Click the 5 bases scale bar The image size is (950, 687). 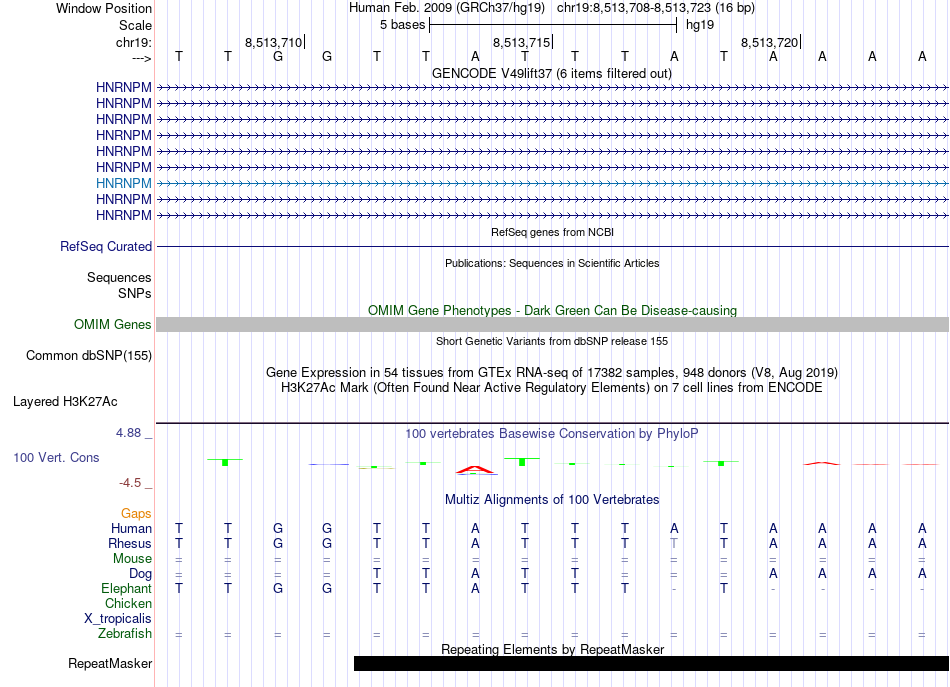tap(553, 25)
